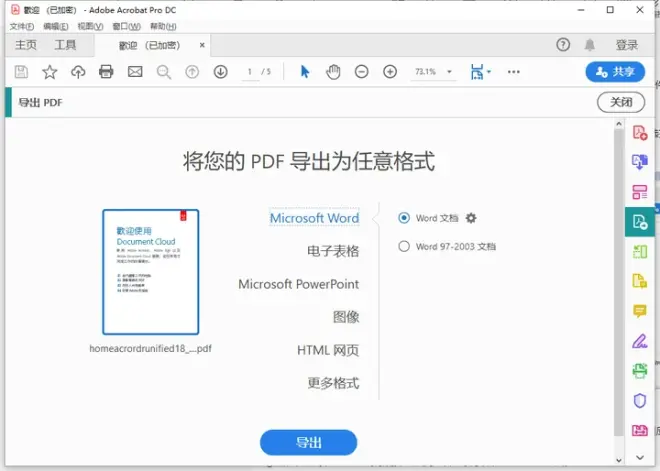
Task: Click the star bookmark icon
Action: tap(50, 72)
